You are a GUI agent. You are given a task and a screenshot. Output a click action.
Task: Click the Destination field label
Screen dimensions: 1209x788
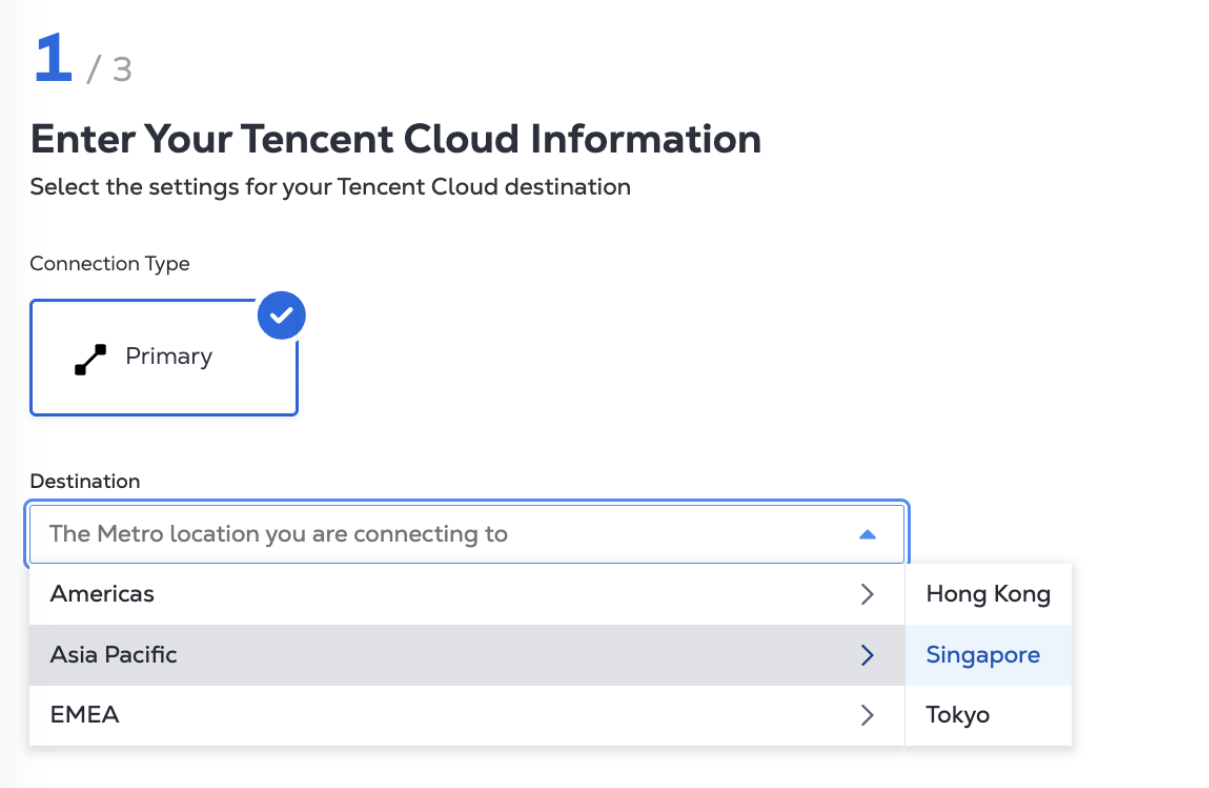[x=85, y=481]
